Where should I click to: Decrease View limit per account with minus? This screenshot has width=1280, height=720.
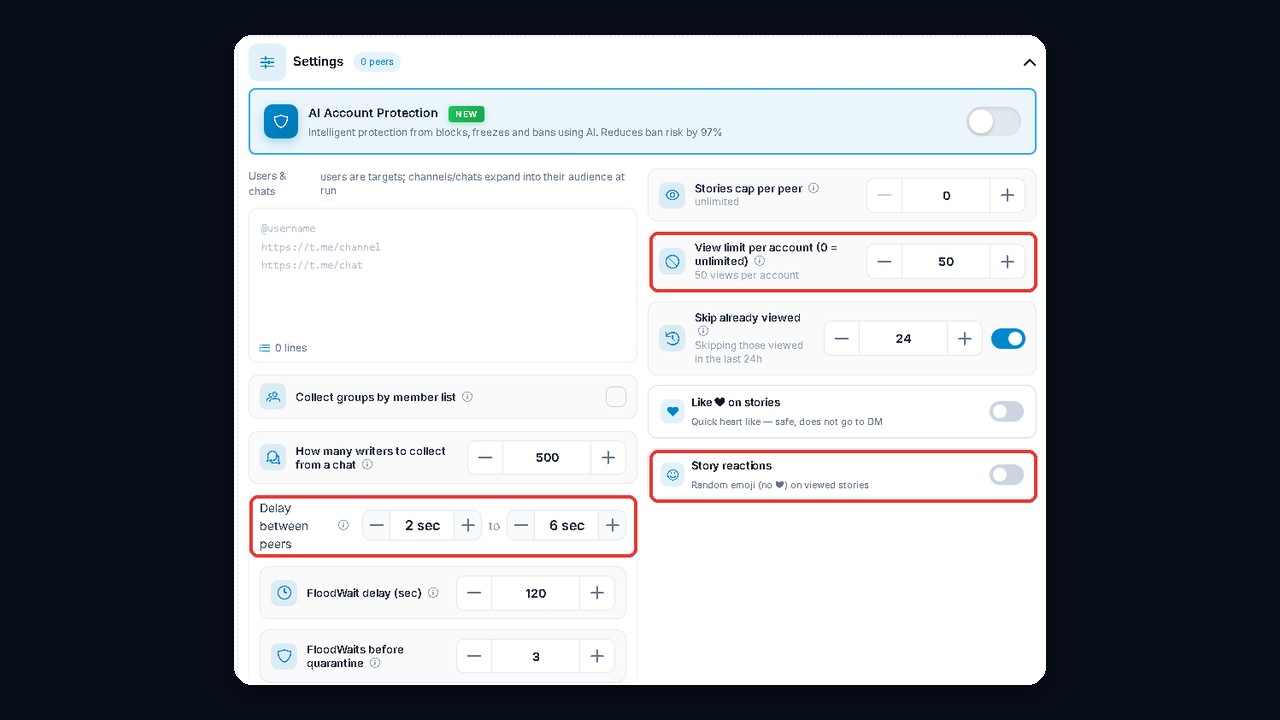click(x=884, y=262)
